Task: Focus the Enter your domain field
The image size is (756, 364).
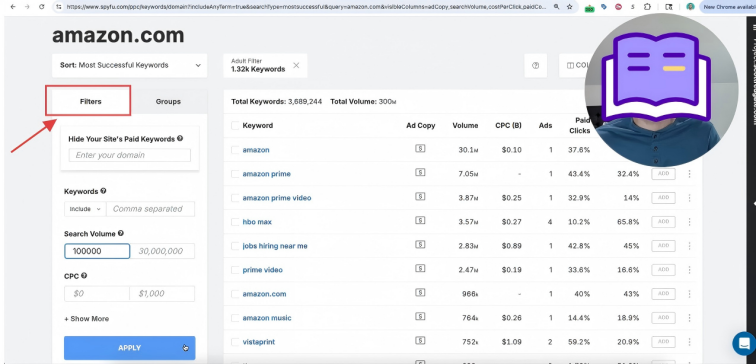Action: 130,155
